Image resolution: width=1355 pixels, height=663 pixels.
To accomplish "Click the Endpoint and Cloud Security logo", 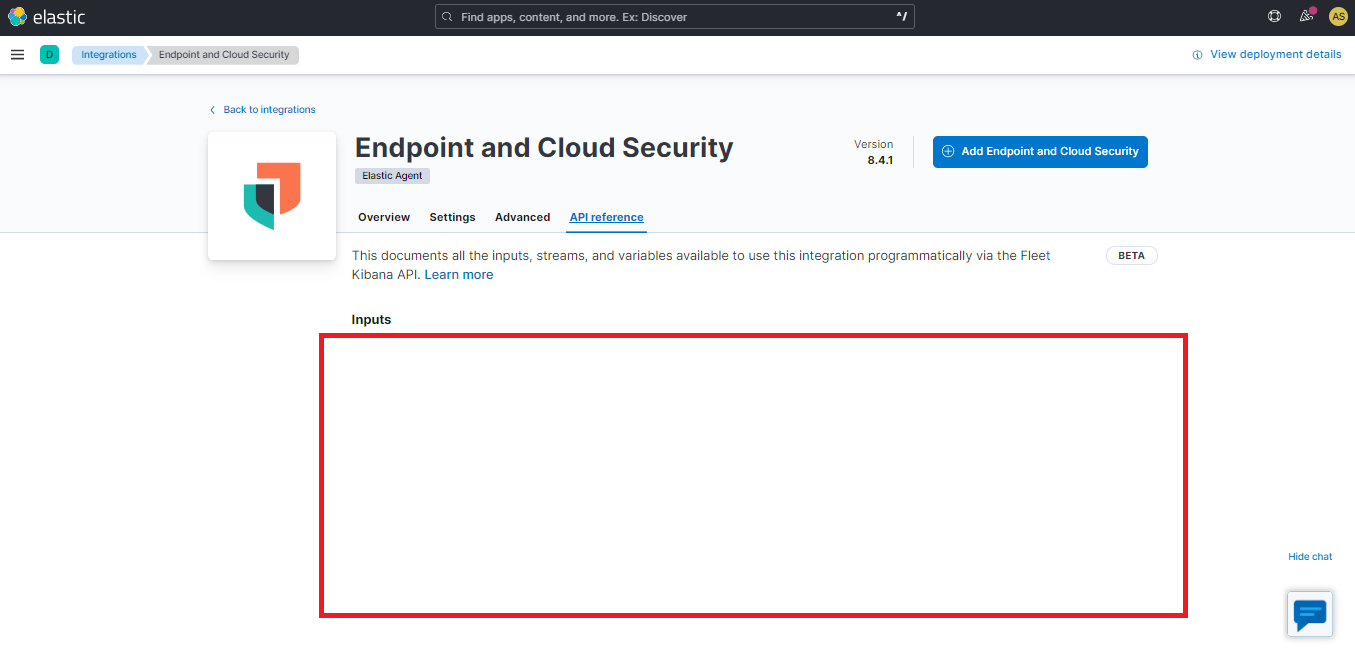I will pos(271,195).
